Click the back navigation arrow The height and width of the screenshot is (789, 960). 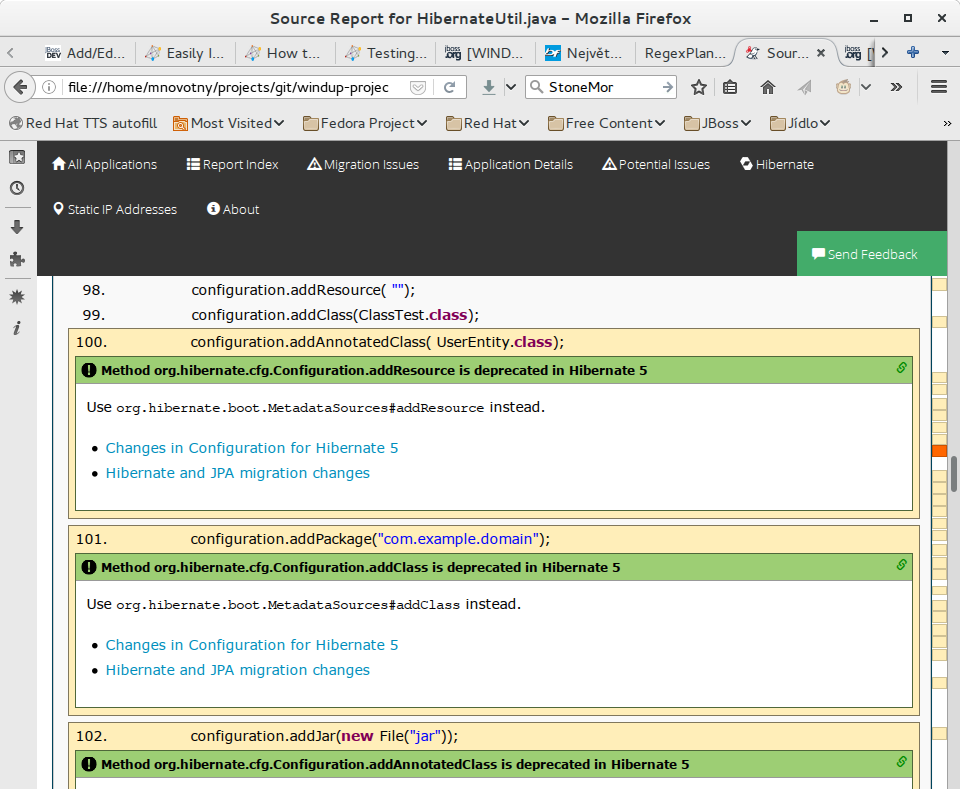click(x=20, y=87)
